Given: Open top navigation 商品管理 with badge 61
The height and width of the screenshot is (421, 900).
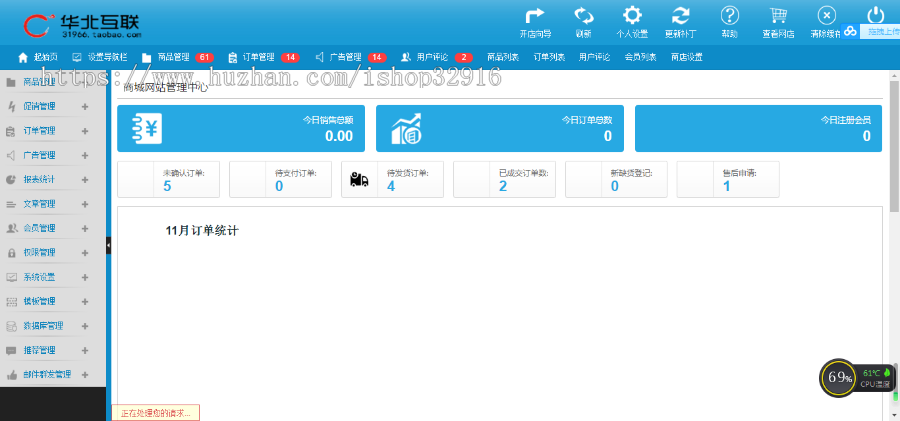Looking at the screenshot, I should pos(178,57).
